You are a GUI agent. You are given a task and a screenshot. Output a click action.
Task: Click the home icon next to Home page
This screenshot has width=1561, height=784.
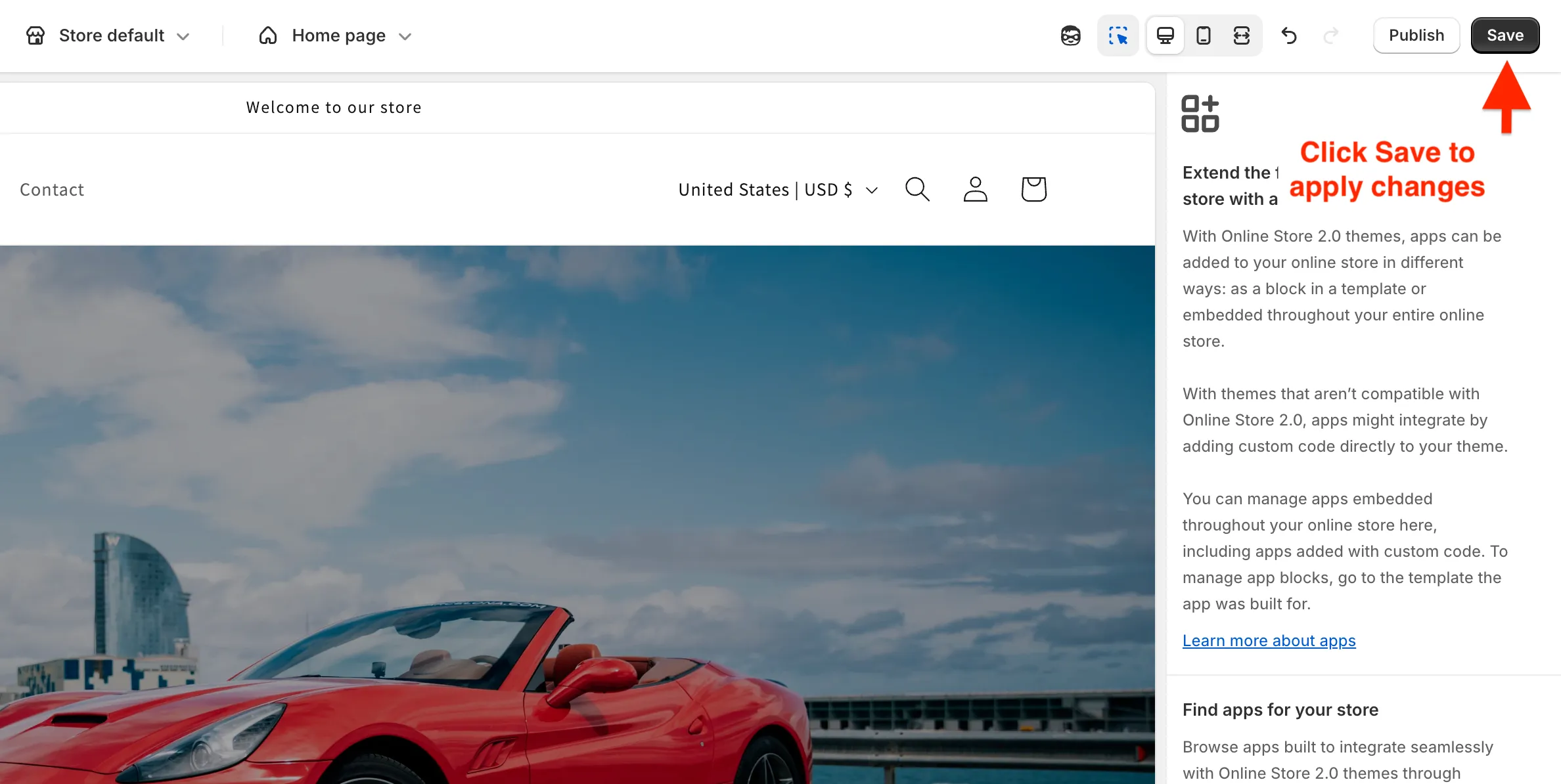tap(268, 35)
